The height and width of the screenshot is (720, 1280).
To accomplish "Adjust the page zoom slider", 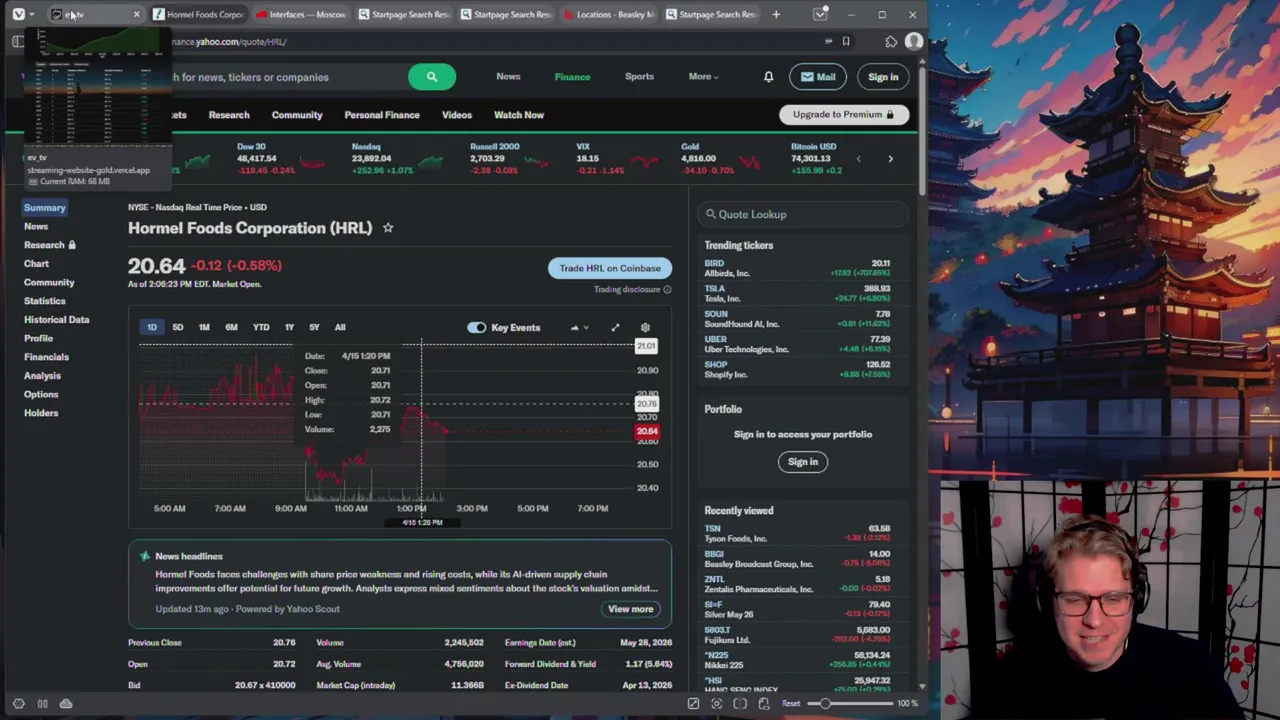I will 849,704.
